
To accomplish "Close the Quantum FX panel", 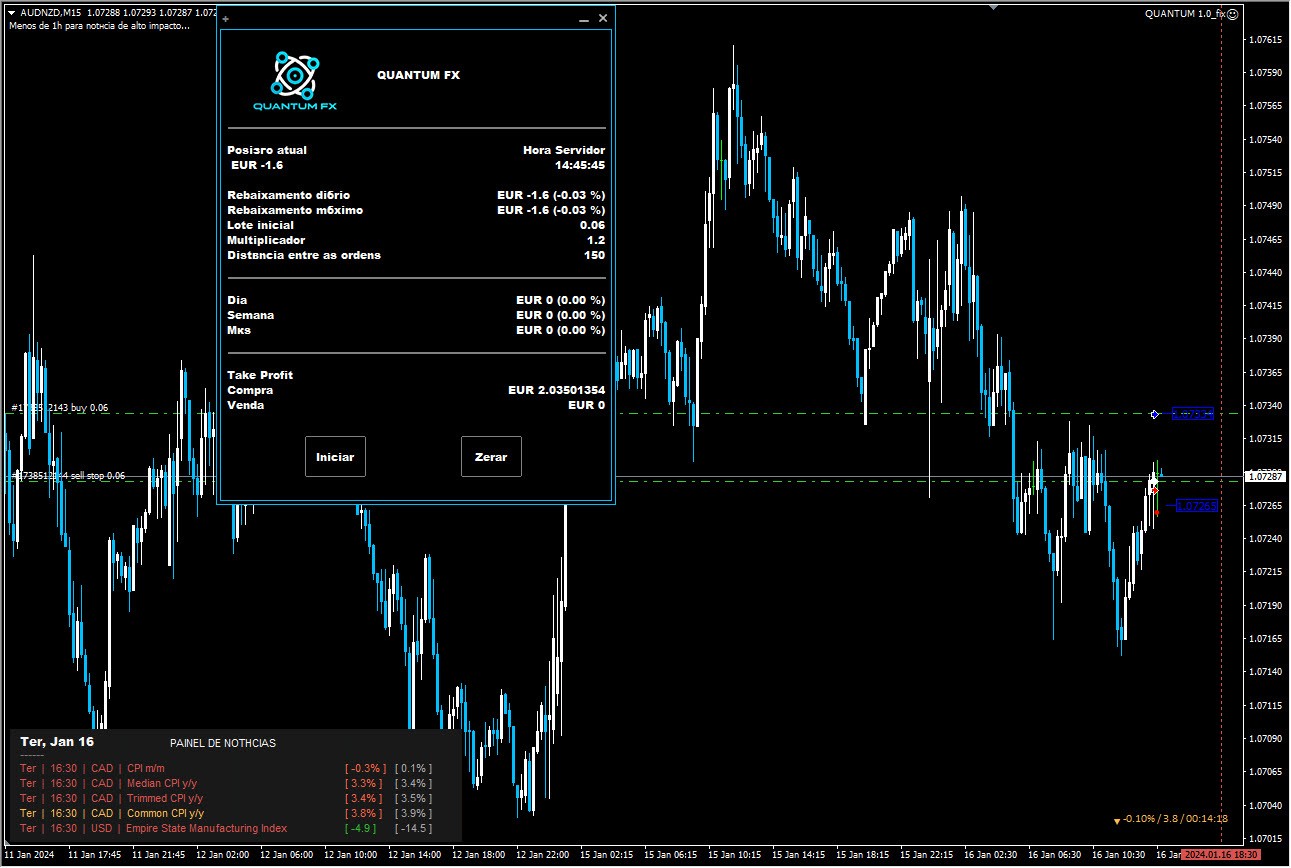I will tap(603, 18).
